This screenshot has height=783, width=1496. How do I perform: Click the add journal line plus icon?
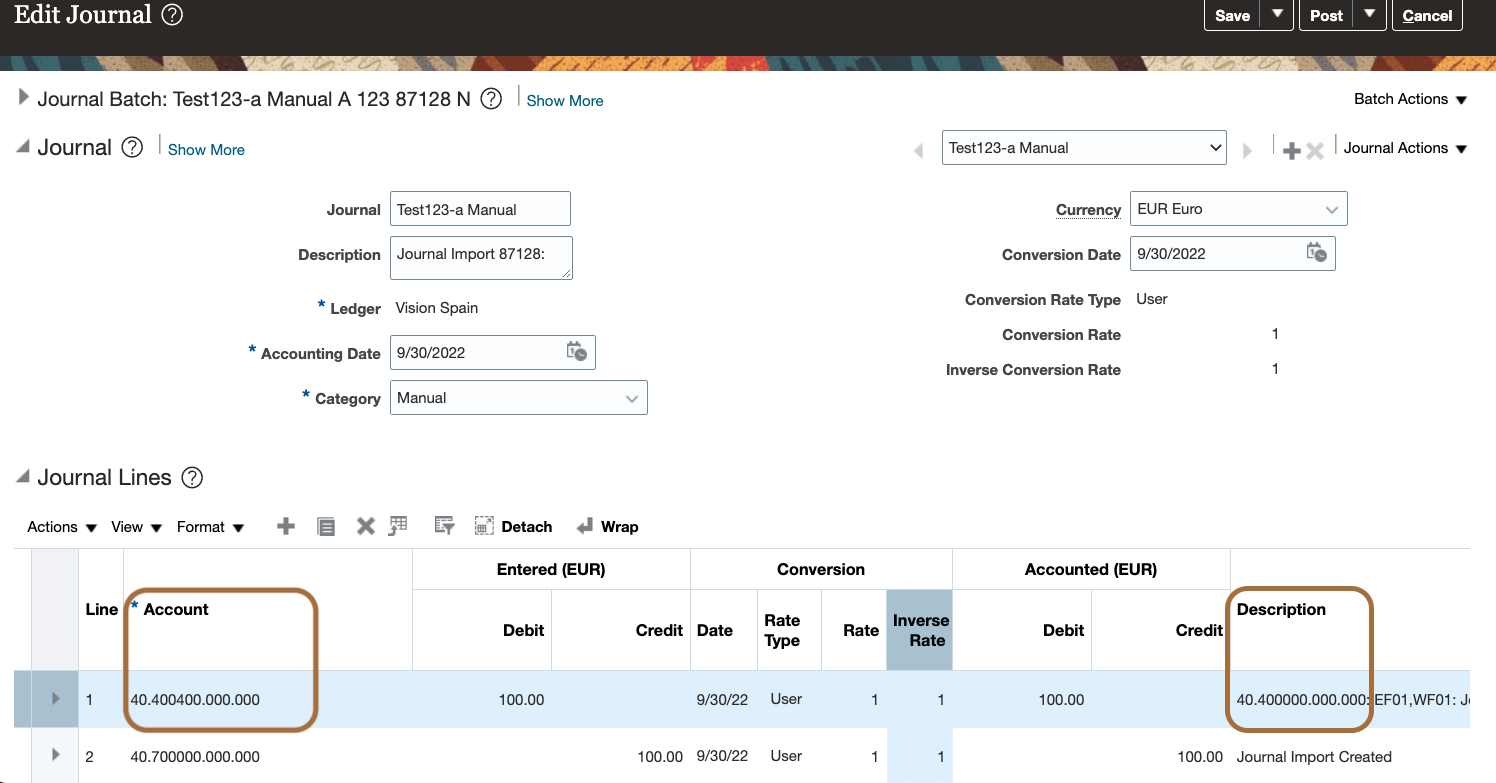tap(286, 527)
